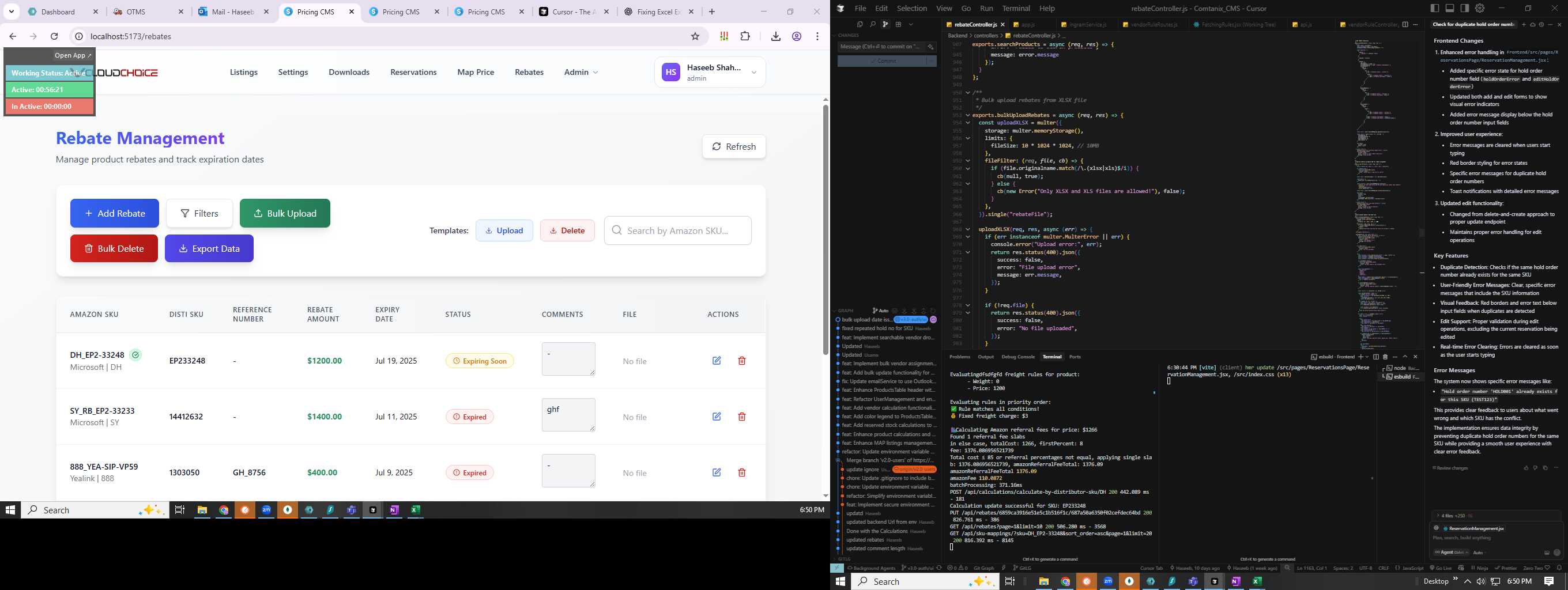This screenshot has height=590, width=1568.
Task: Open Source Control view icon in Cursor
Action: click(x=885, y=24)
